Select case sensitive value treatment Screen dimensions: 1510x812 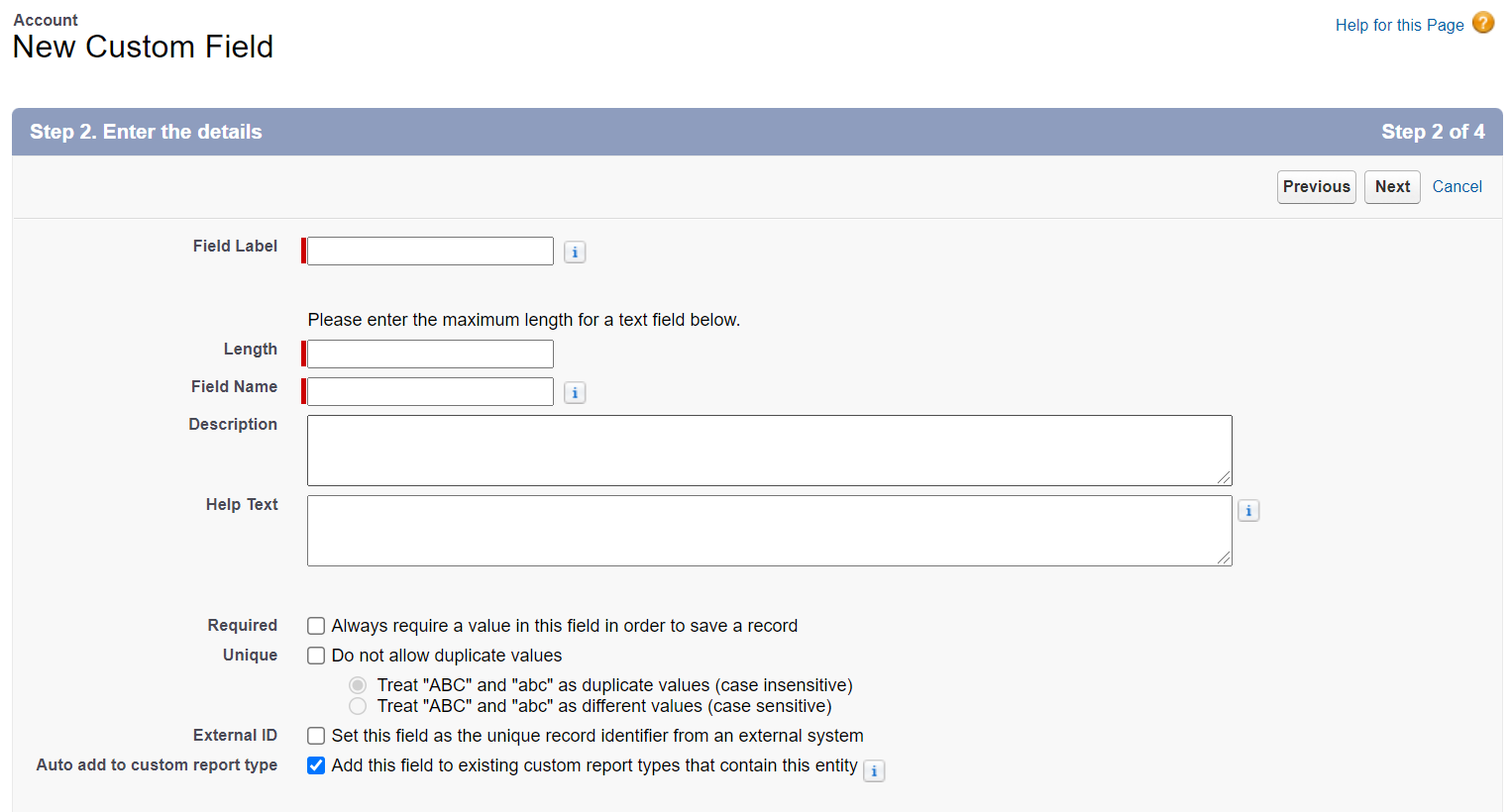tap(357, 705)
